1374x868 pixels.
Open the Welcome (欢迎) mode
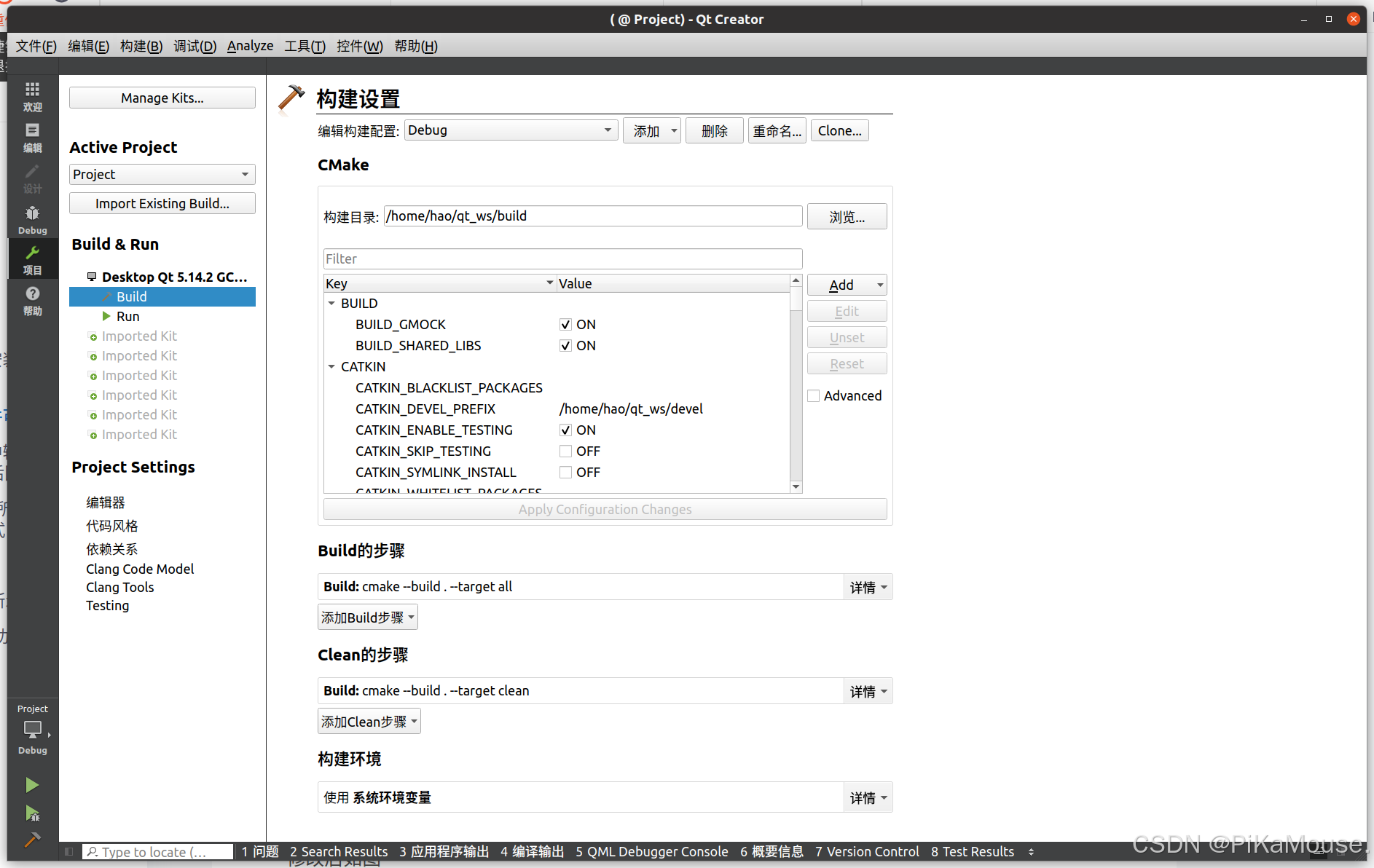coord(32,96)
